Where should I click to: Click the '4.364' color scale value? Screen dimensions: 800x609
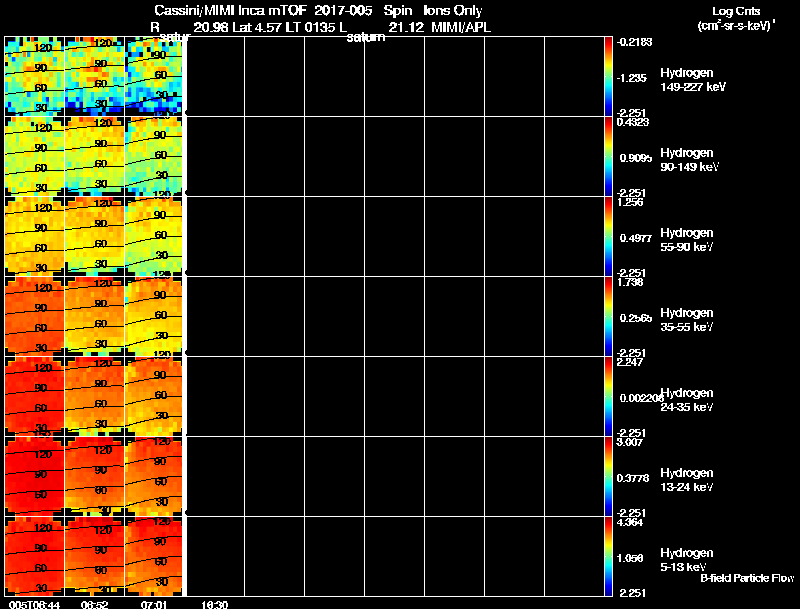[x=630, y=523]
